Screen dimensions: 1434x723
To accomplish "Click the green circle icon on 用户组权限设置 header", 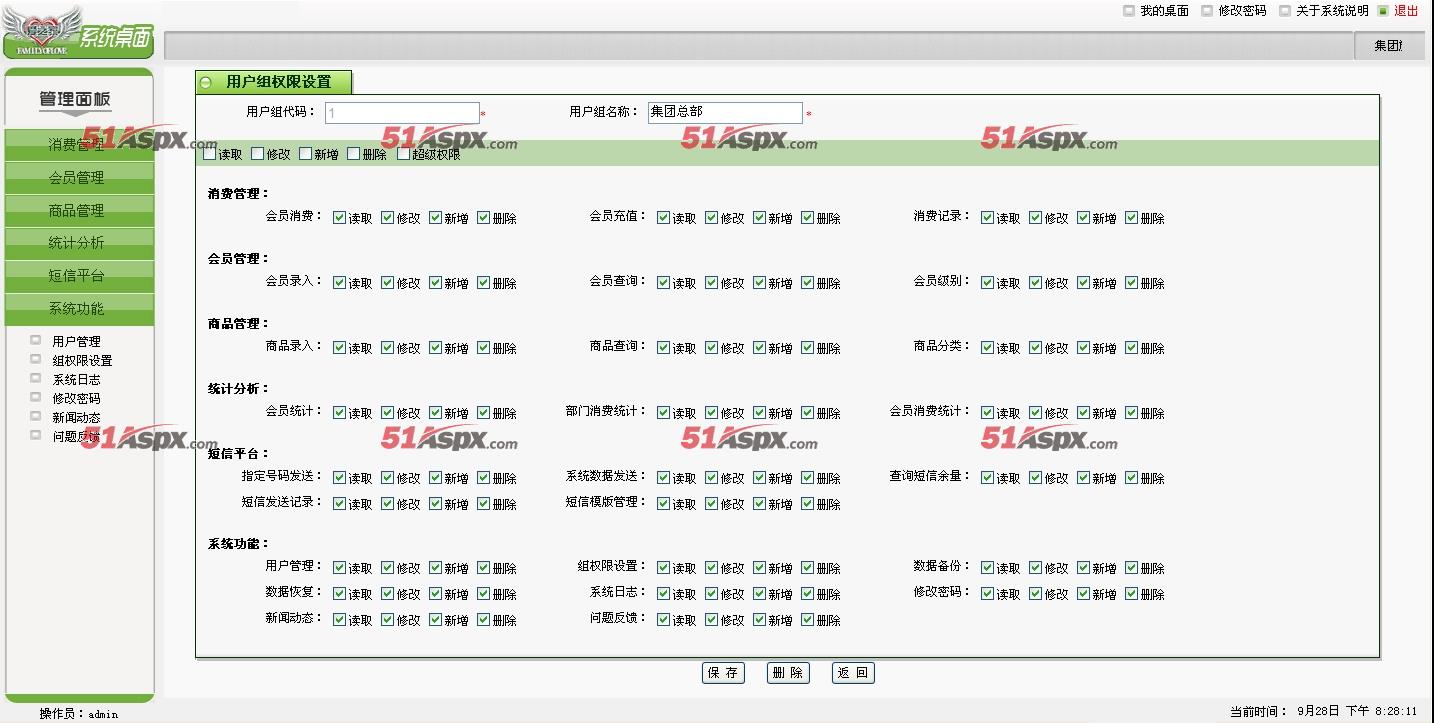I will (x=206, y=83).
